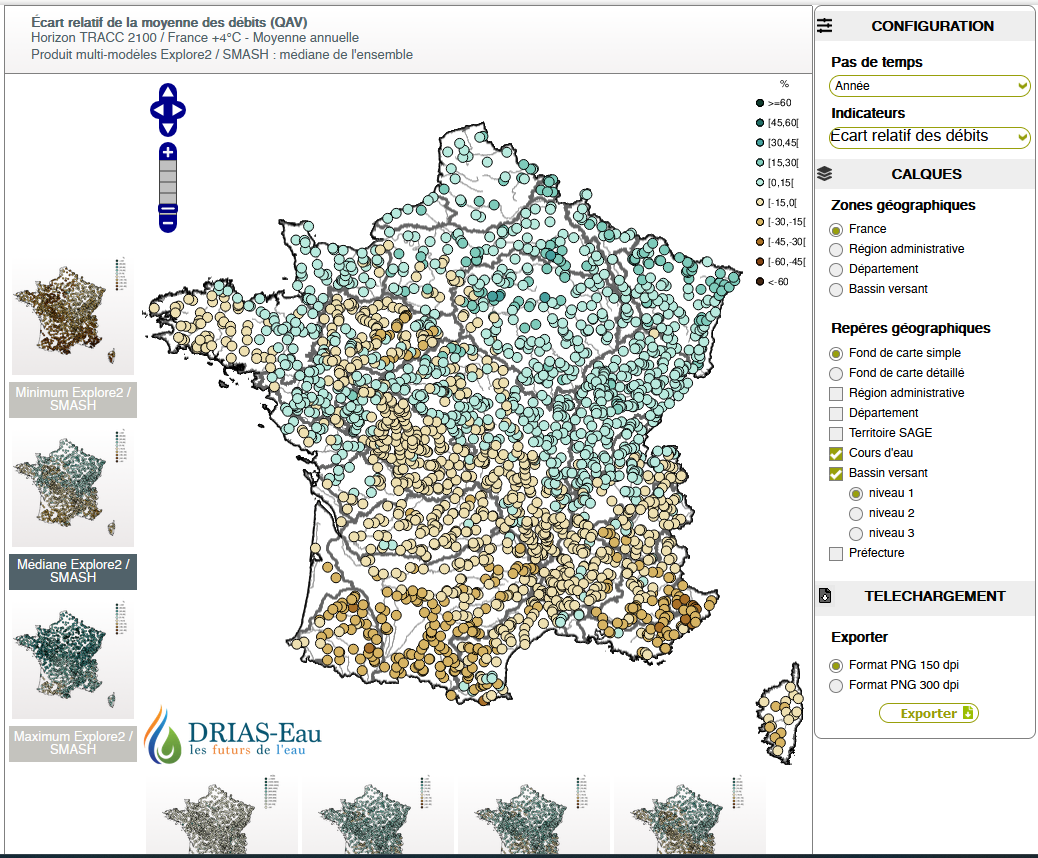1038x858 pixels.
Task: Uncheck the Cours d'eau layer
Action: click(836, 453)
